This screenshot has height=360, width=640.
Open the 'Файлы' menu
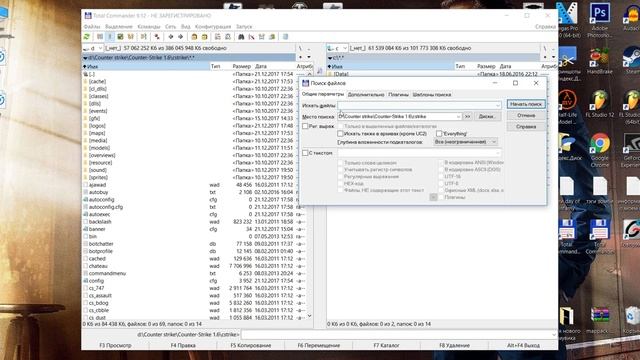point(92,27)
